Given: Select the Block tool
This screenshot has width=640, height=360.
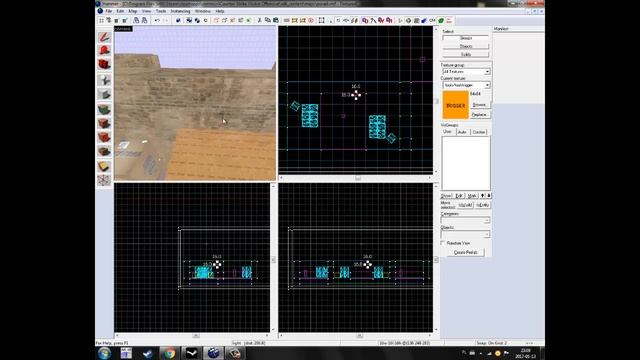Looking at the screenshot, I should pos(104,94).
